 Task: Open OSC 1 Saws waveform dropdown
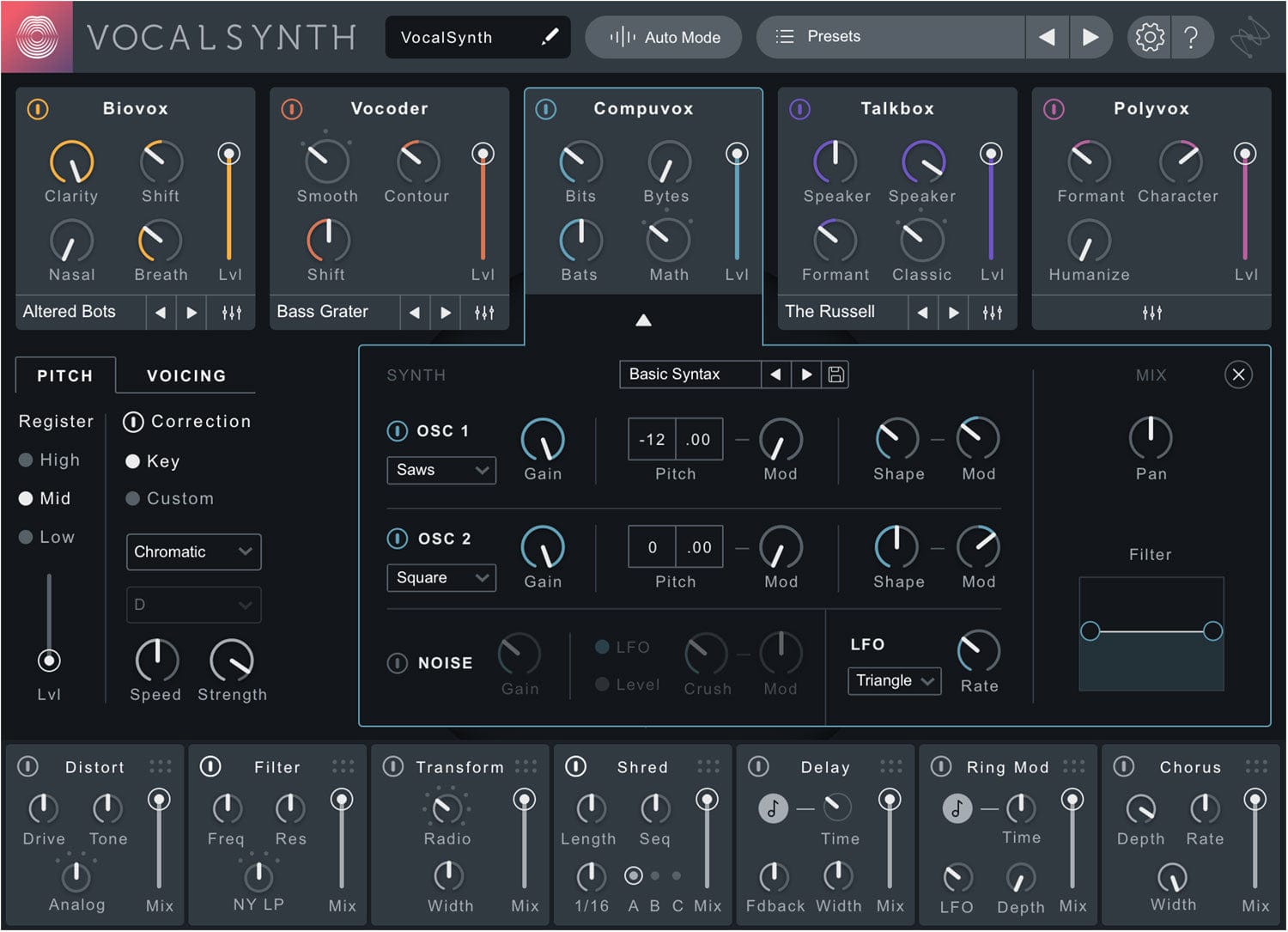pos(441,470)
